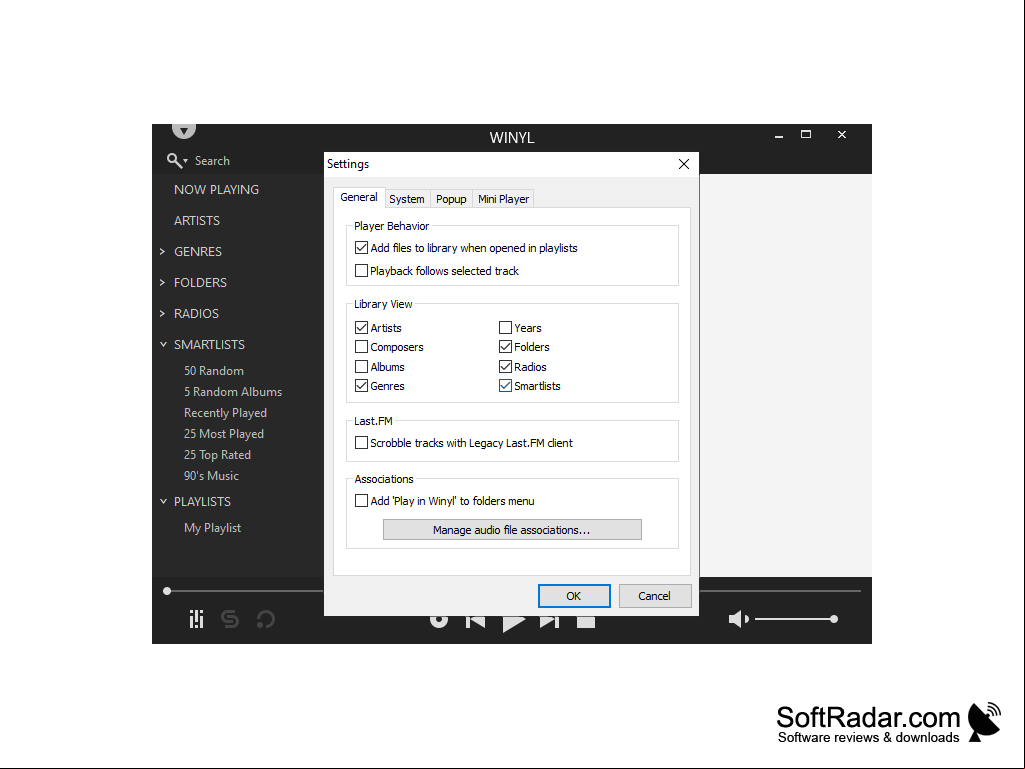Uncheck the Smartlists checkbox
The height and width of the screenshot is (769, 1025).
point(505,386)
